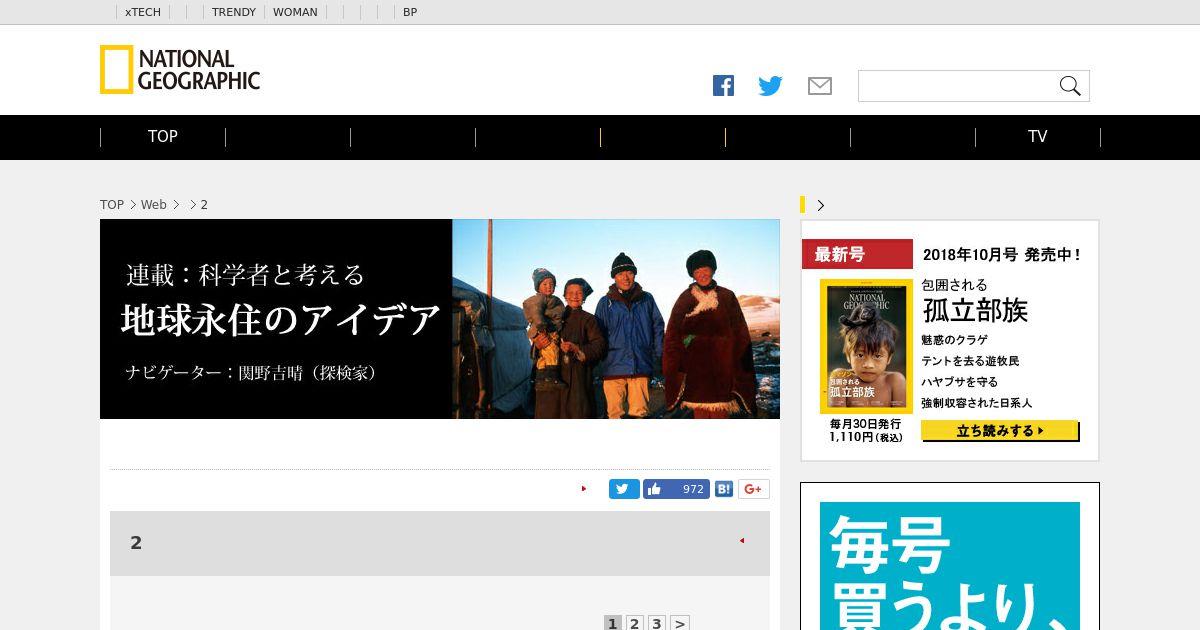This screenshot has width=1200, height=630.
Task: Share article via blue Twitter button
Action: (x=624, y=489)
